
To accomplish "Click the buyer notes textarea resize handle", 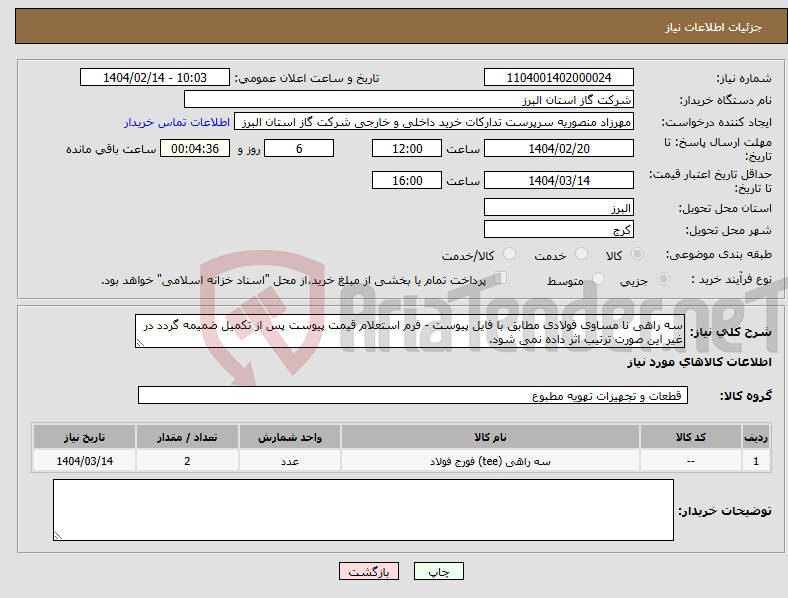I will [58, 536].
